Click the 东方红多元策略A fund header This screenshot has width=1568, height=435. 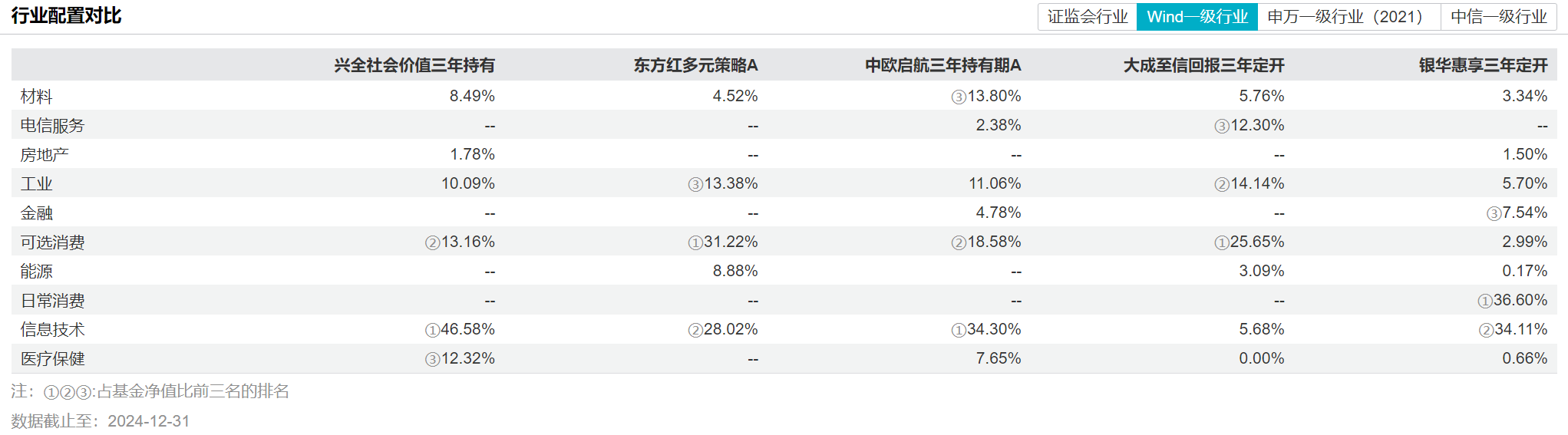point(695,65)
